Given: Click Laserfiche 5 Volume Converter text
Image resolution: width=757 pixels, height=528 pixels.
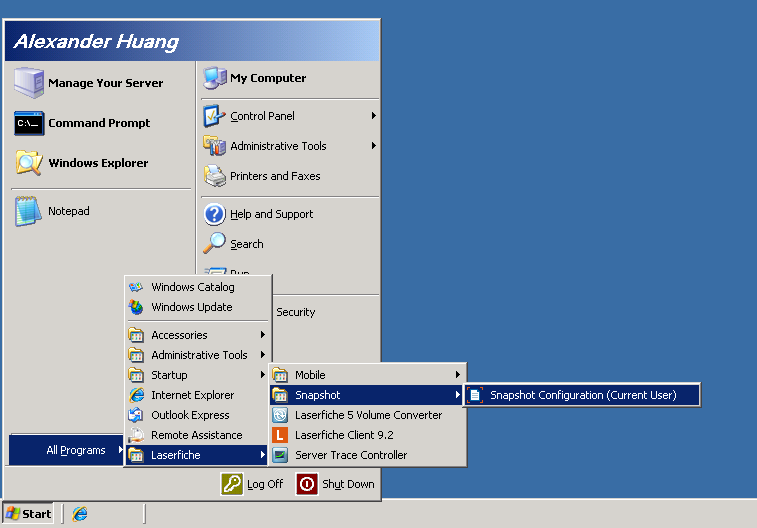Looking at the screenshot, I should 368,415.
